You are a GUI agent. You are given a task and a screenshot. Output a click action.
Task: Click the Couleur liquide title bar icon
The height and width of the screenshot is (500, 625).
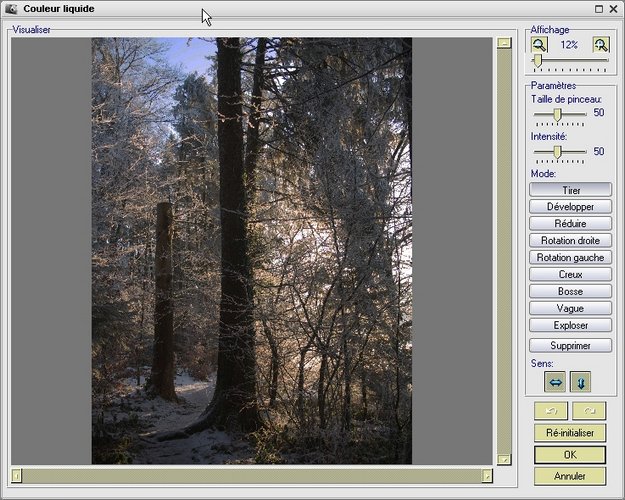[x=11, y=9]
